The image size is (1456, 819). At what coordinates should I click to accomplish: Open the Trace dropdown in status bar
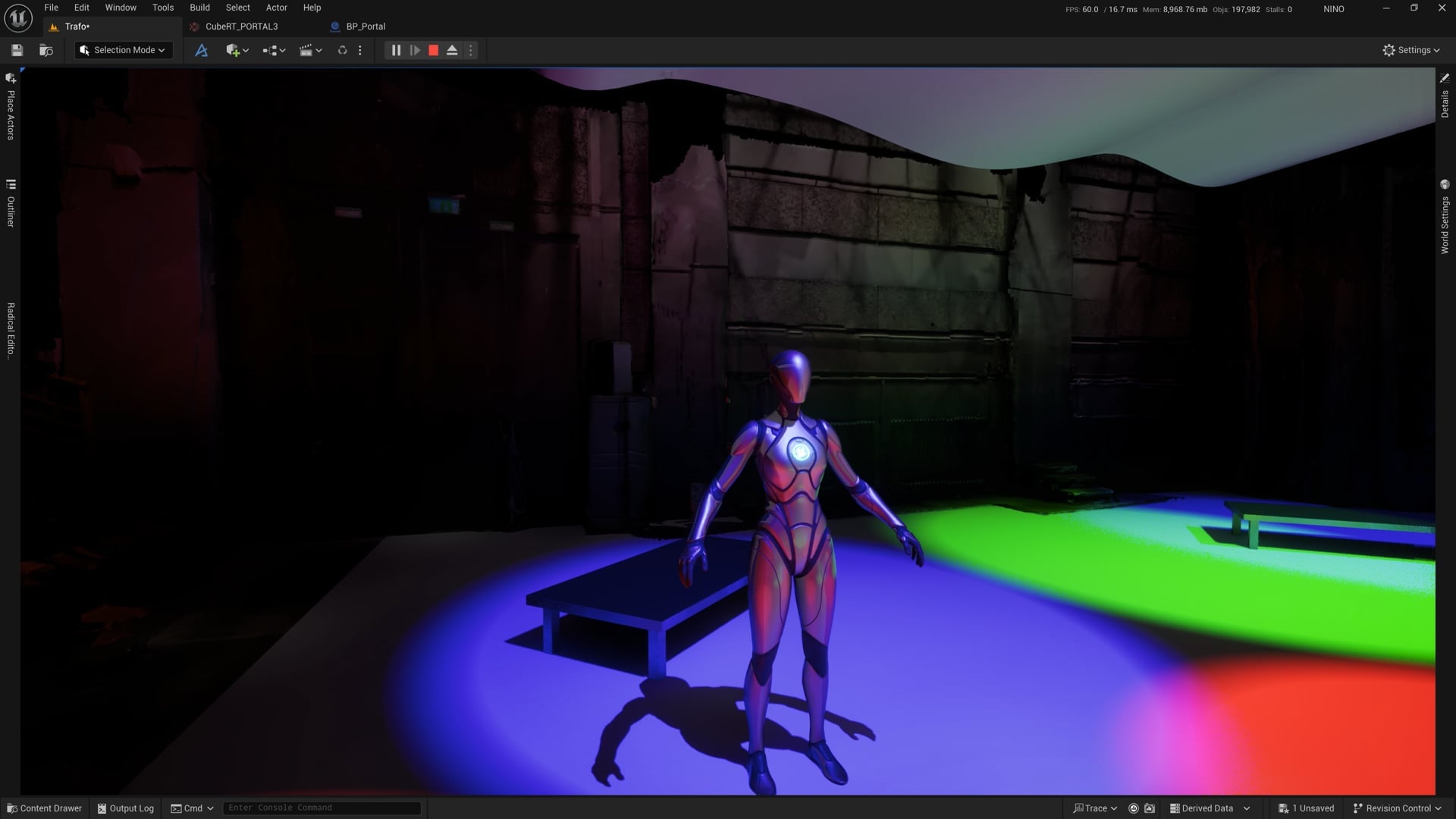[x=1095, y=808]
